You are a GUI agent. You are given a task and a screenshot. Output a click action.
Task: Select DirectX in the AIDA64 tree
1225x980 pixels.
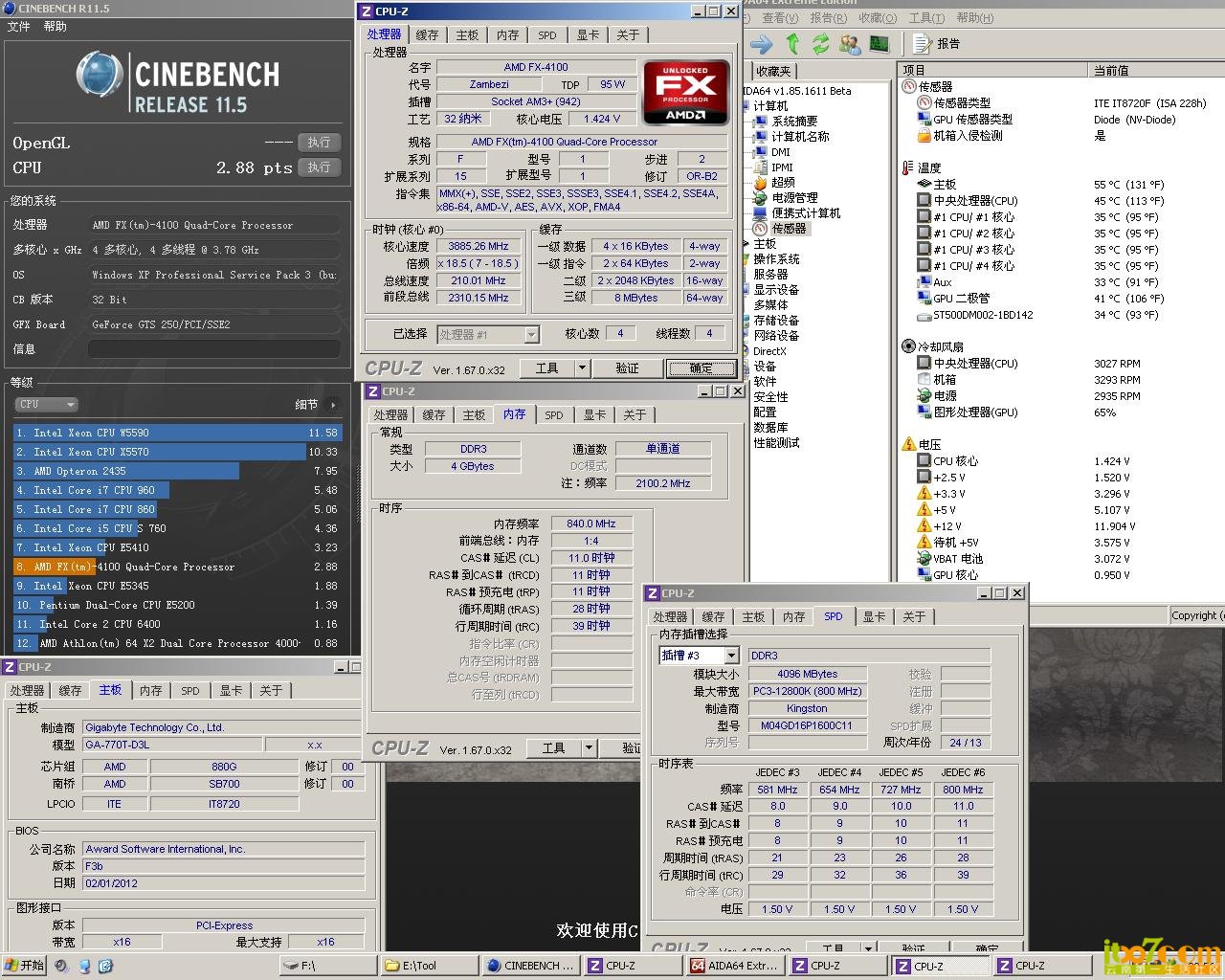pyautogui.click(x=769, y=351)
